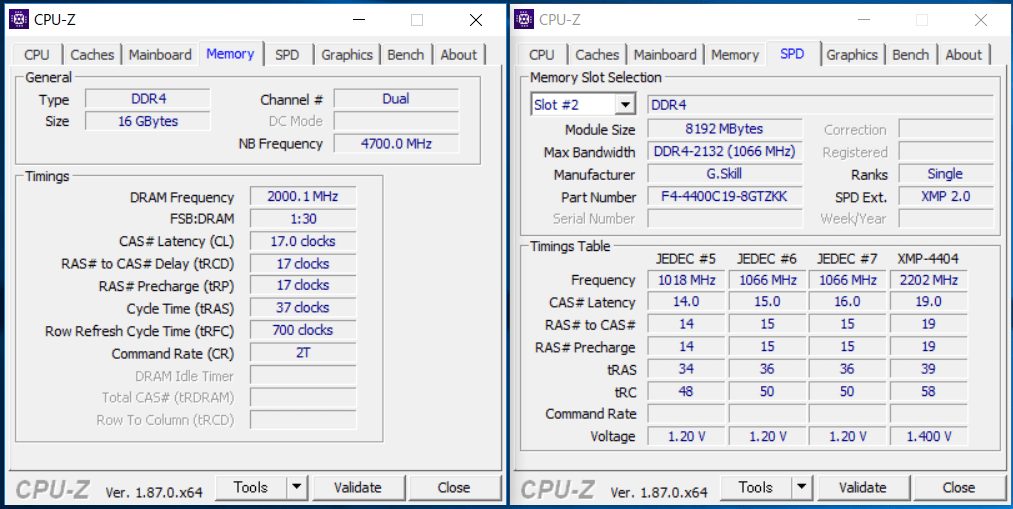Close the left CPU-Z window with X
This screenshot has width=1013, height=509.
476,20
